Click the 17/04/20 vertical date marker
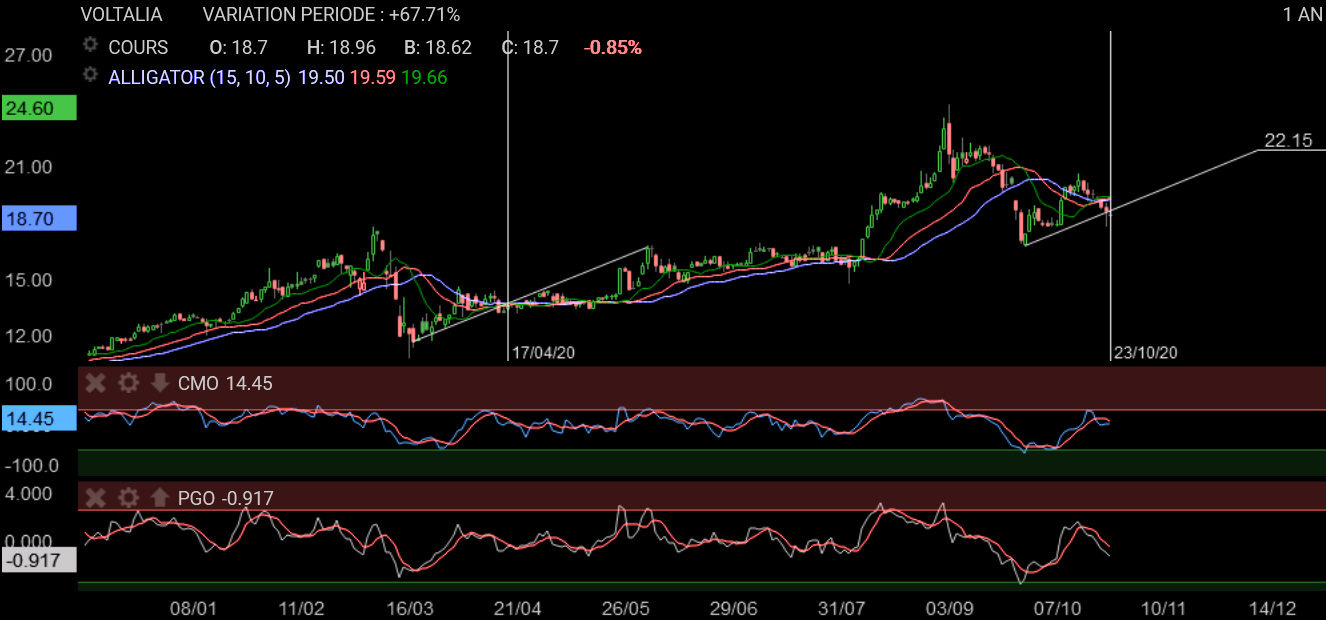The width and height of the screenshot is (1326, 620). point(543,353)
